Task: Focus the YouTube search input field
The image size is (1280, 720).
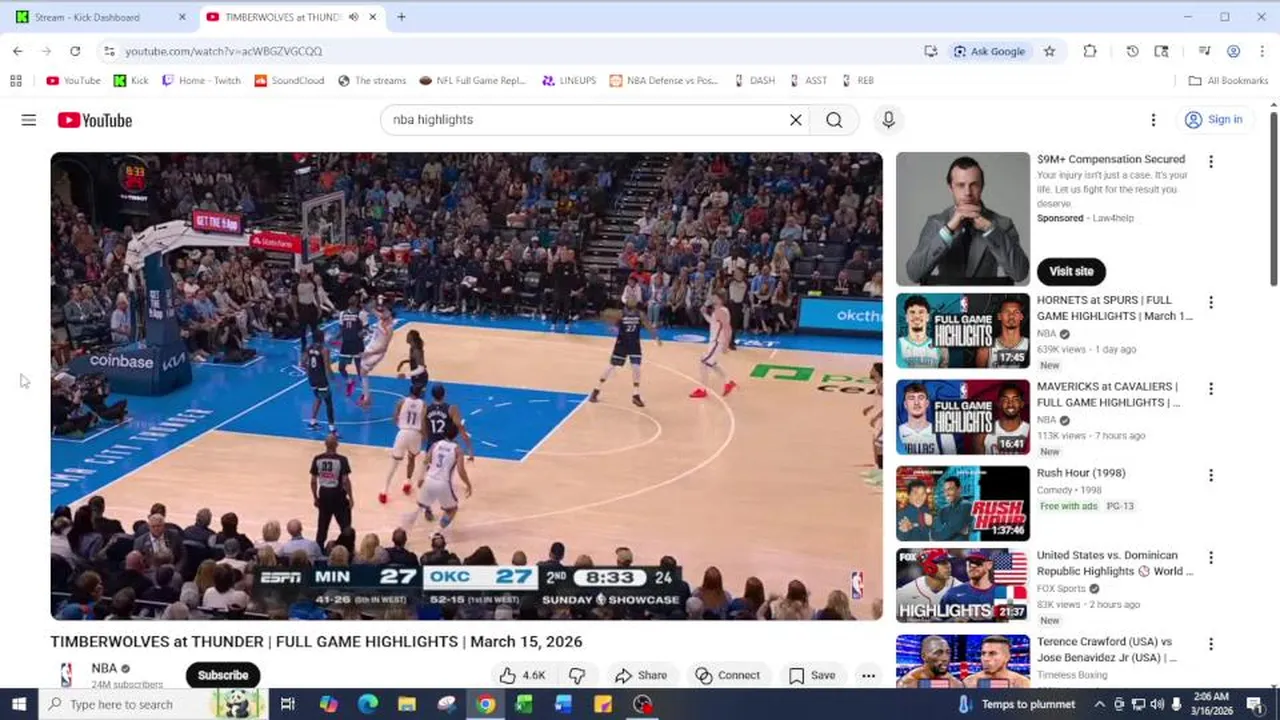Action: click(585, 120)
